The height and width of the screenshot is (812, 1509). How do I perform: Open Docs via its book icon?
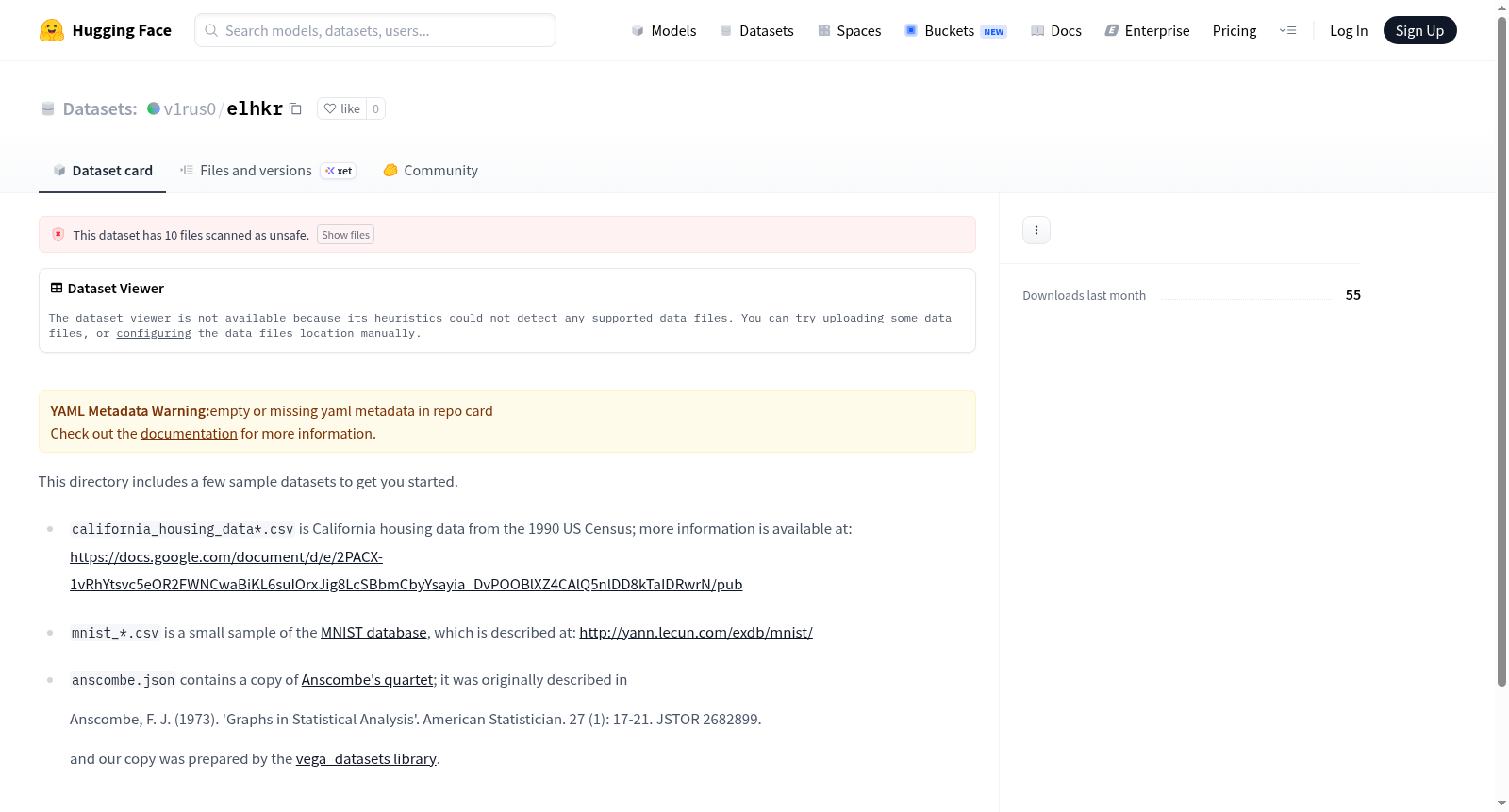coord(1037,30)
